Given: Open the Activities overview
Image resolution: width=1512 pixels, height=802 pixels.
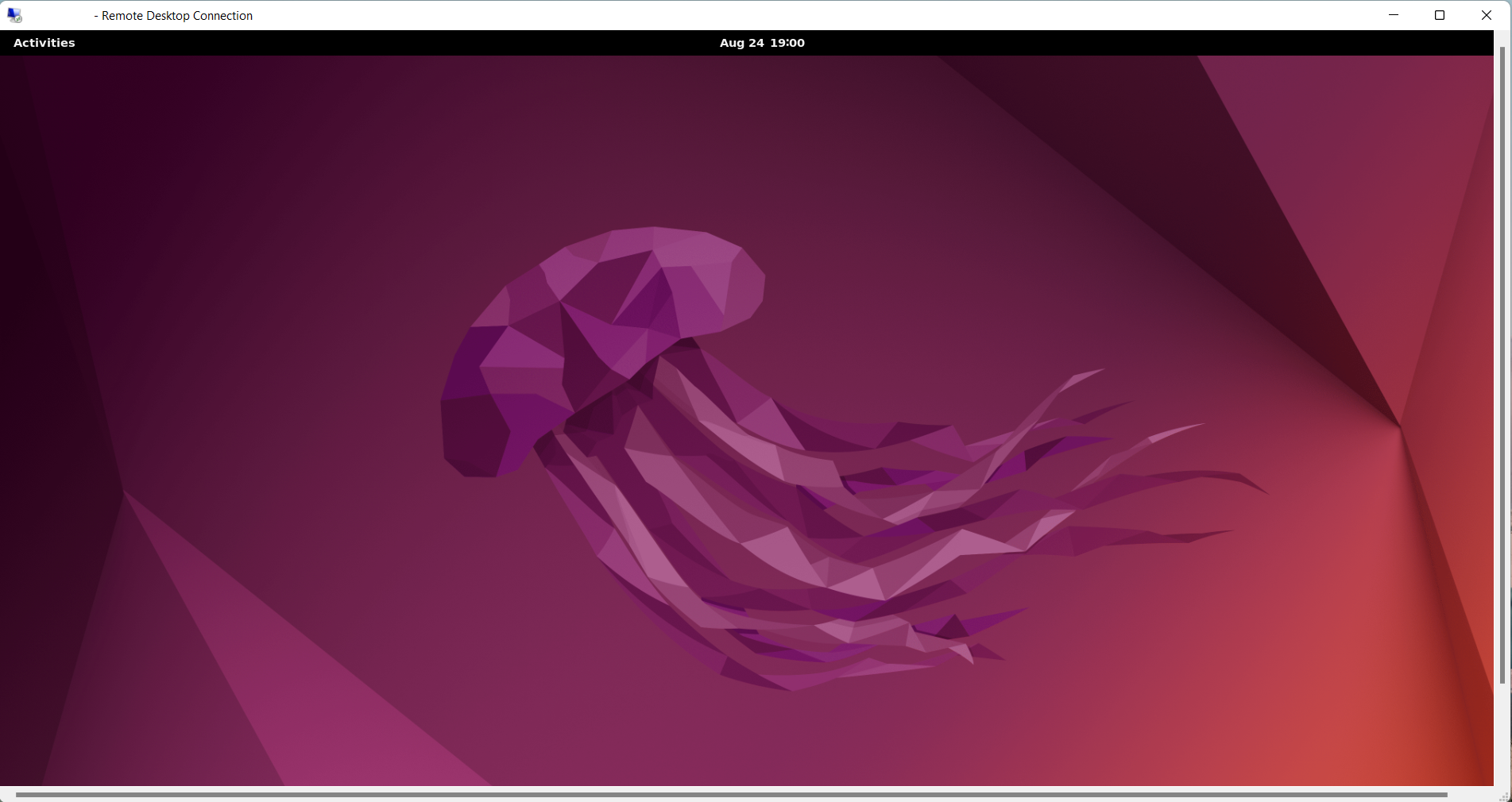Looking at the screenshot, I should pyautogui.click(x=44, y=43).
